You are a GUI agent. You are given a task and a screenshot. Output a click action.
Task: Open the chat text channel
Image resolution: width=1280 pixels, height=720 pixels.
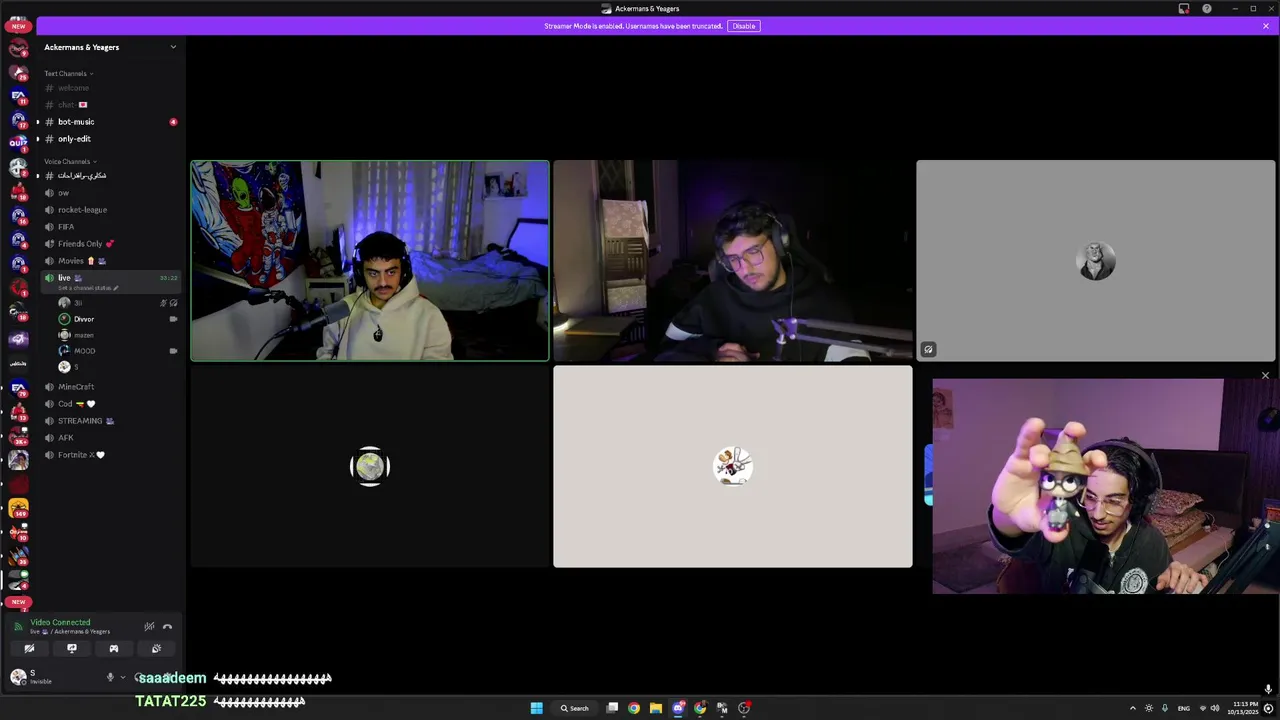click(110, 105)
